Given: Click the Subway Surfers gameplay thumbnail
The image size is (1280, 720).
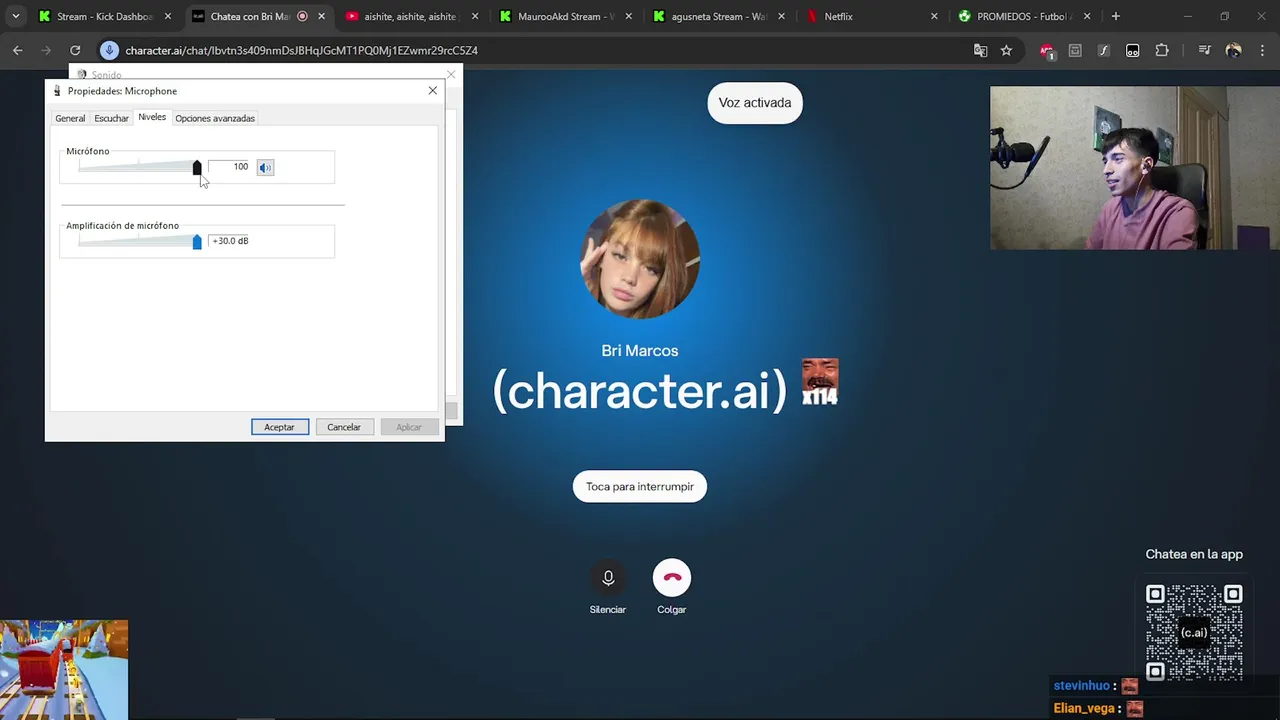Looking at the screenshot, I should 64,670.
